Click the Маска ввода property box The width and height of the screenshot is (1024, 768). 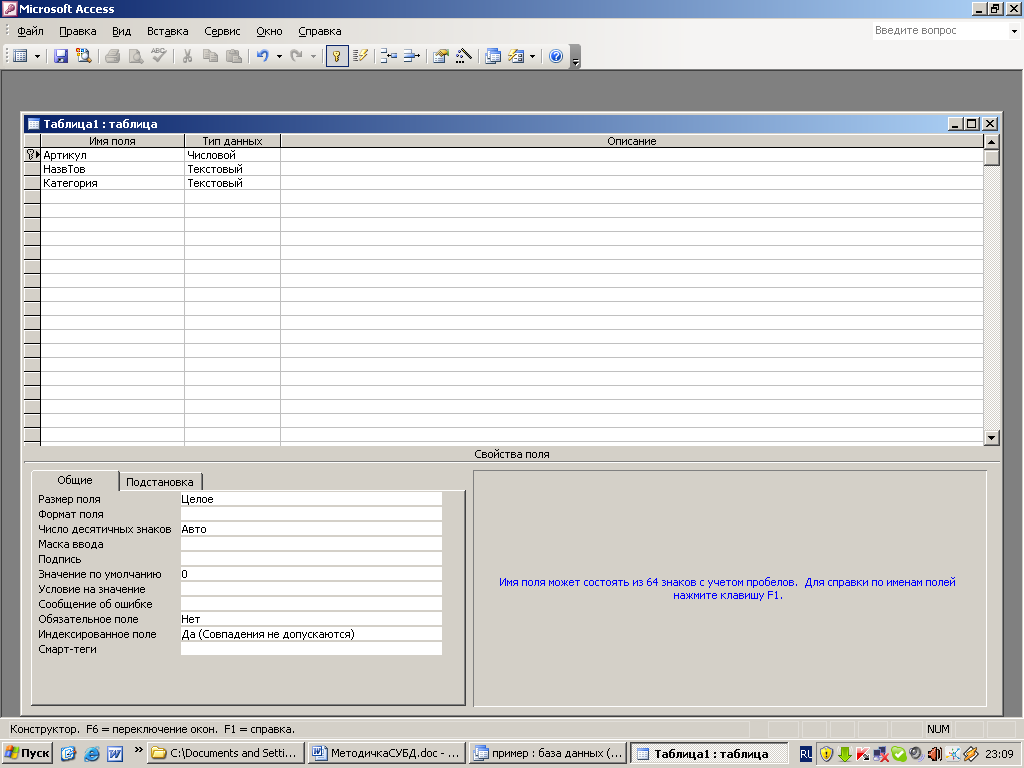click(311, 544)
